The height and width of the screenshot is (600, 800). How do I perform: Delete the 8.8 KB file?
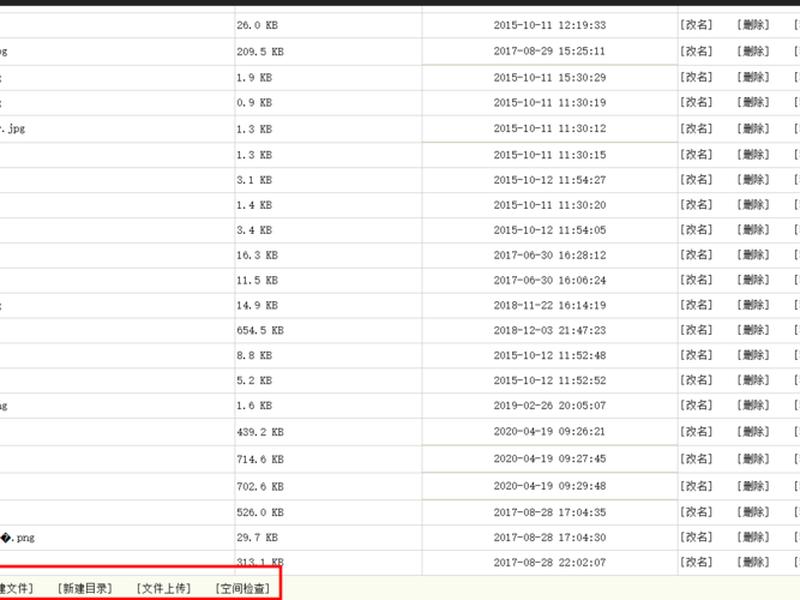(x=753, y=355)
